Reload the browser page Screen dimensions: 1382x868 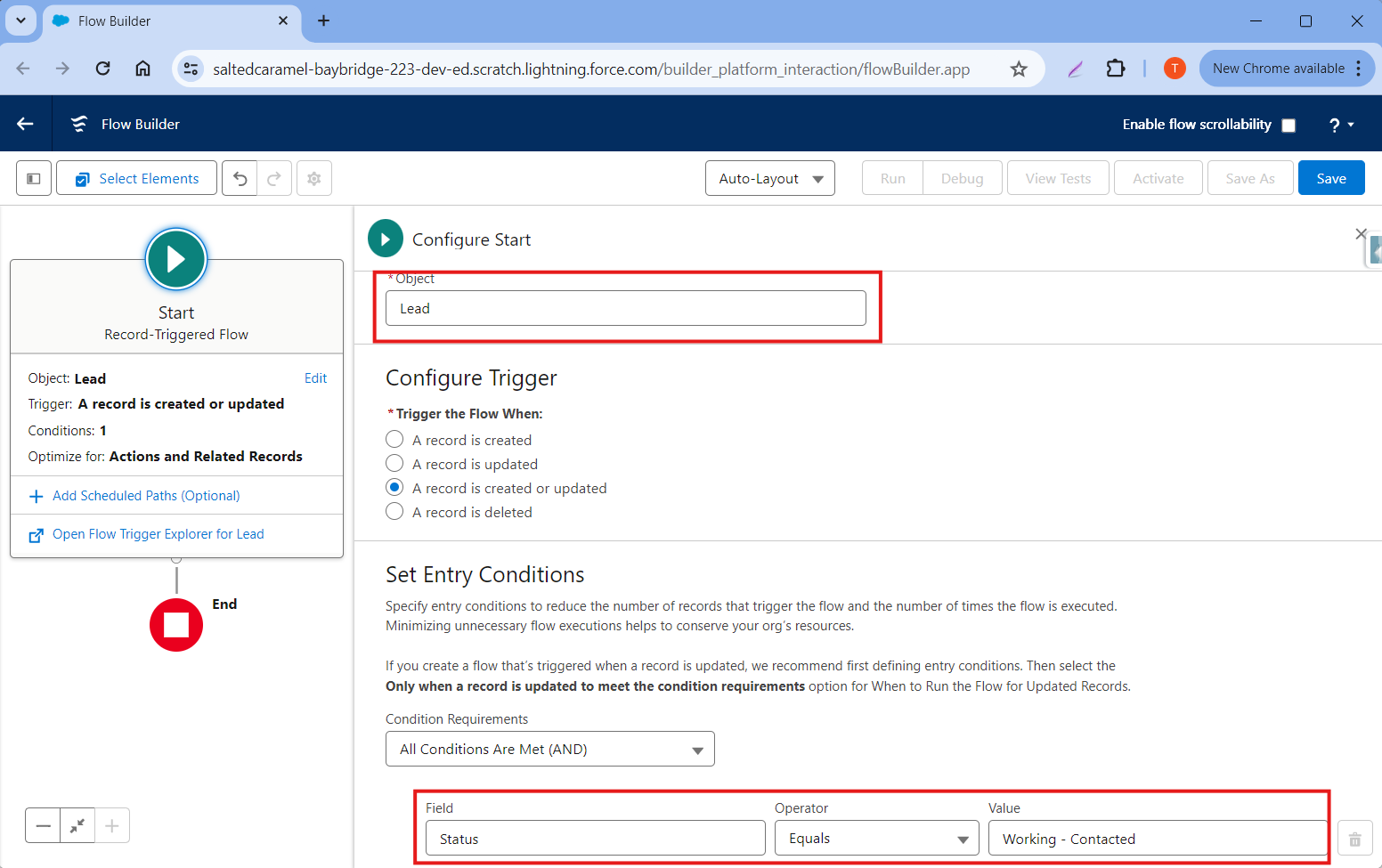(x=103, y=69)
